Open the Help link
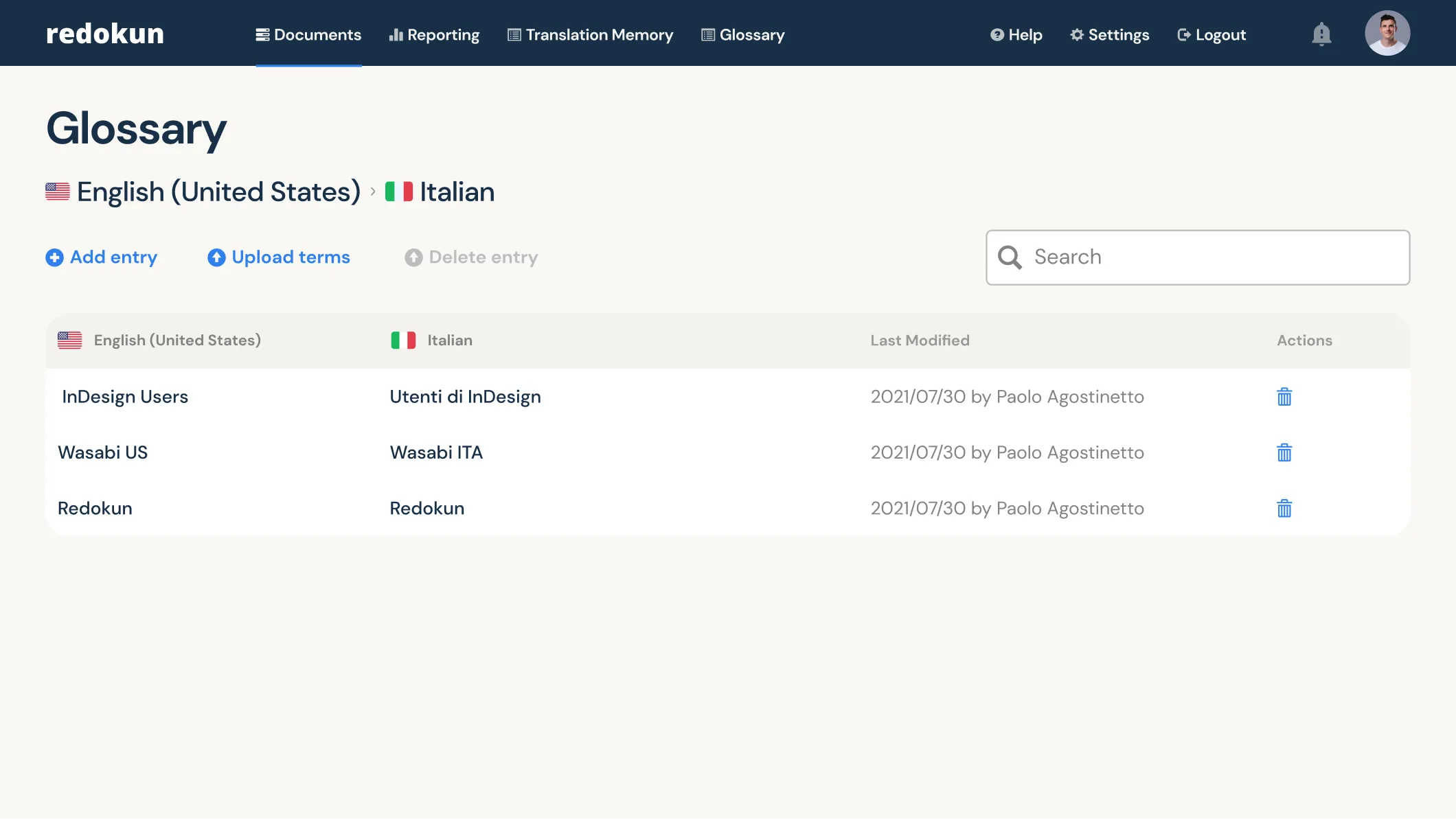Viewport: 1456px width, 819px height. tap(1016, 35)
